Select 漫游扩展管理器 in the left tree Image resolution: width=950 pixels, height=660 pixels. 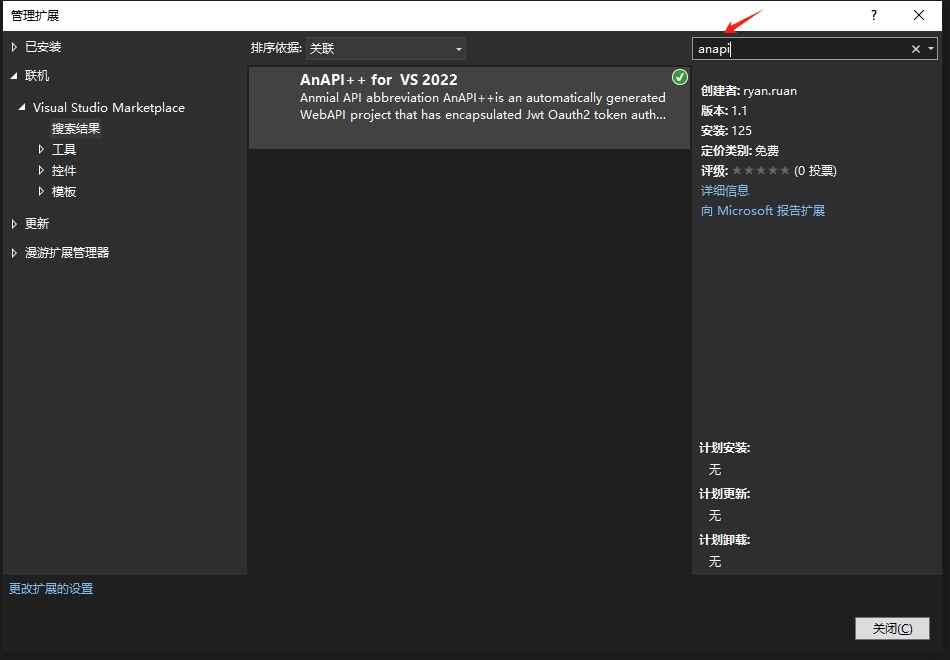tap(67, 253)
